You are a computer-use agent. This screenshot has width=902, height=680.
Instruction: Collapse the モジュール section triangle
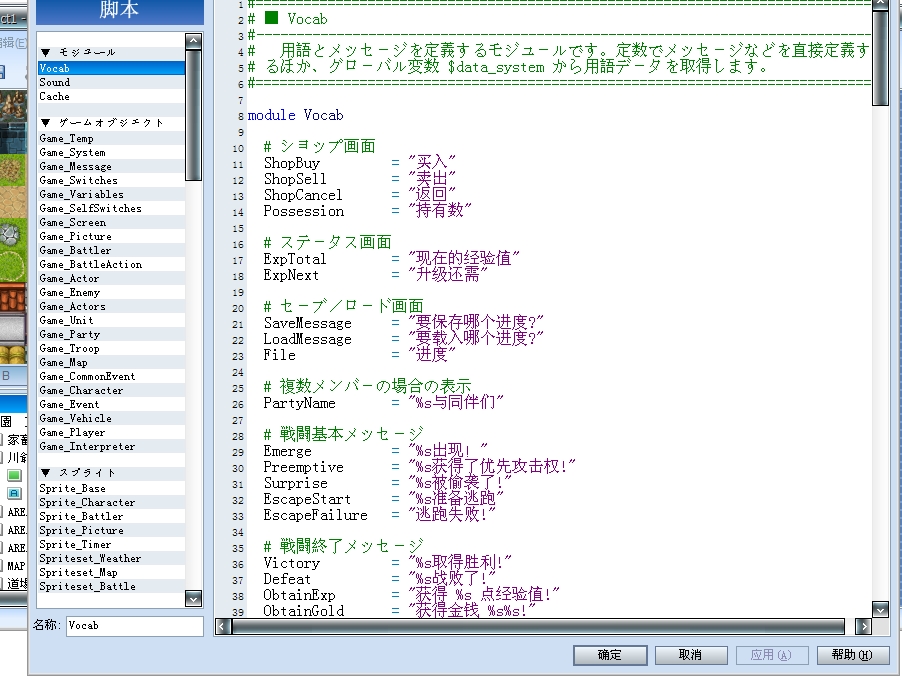pyautogui.click(x=46, y=52)
